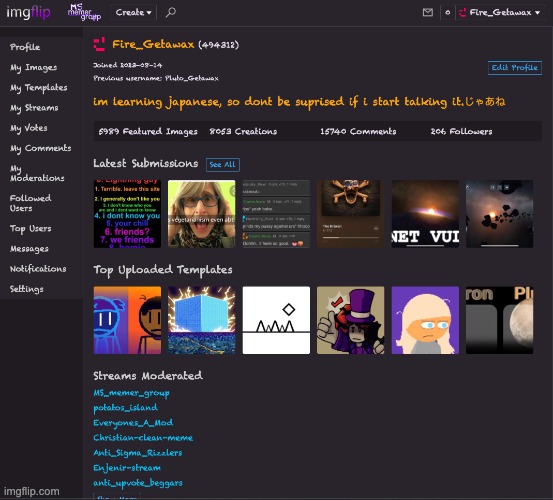Open the messages envelope icon
Screen dimensions: 553x500
coord(427,12)
